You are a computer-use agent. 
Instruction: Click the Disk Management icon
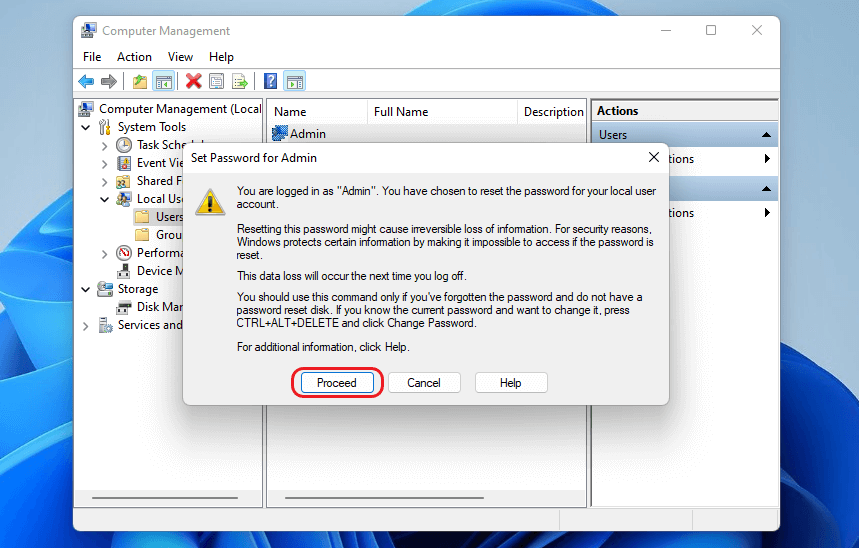(124, 307)
